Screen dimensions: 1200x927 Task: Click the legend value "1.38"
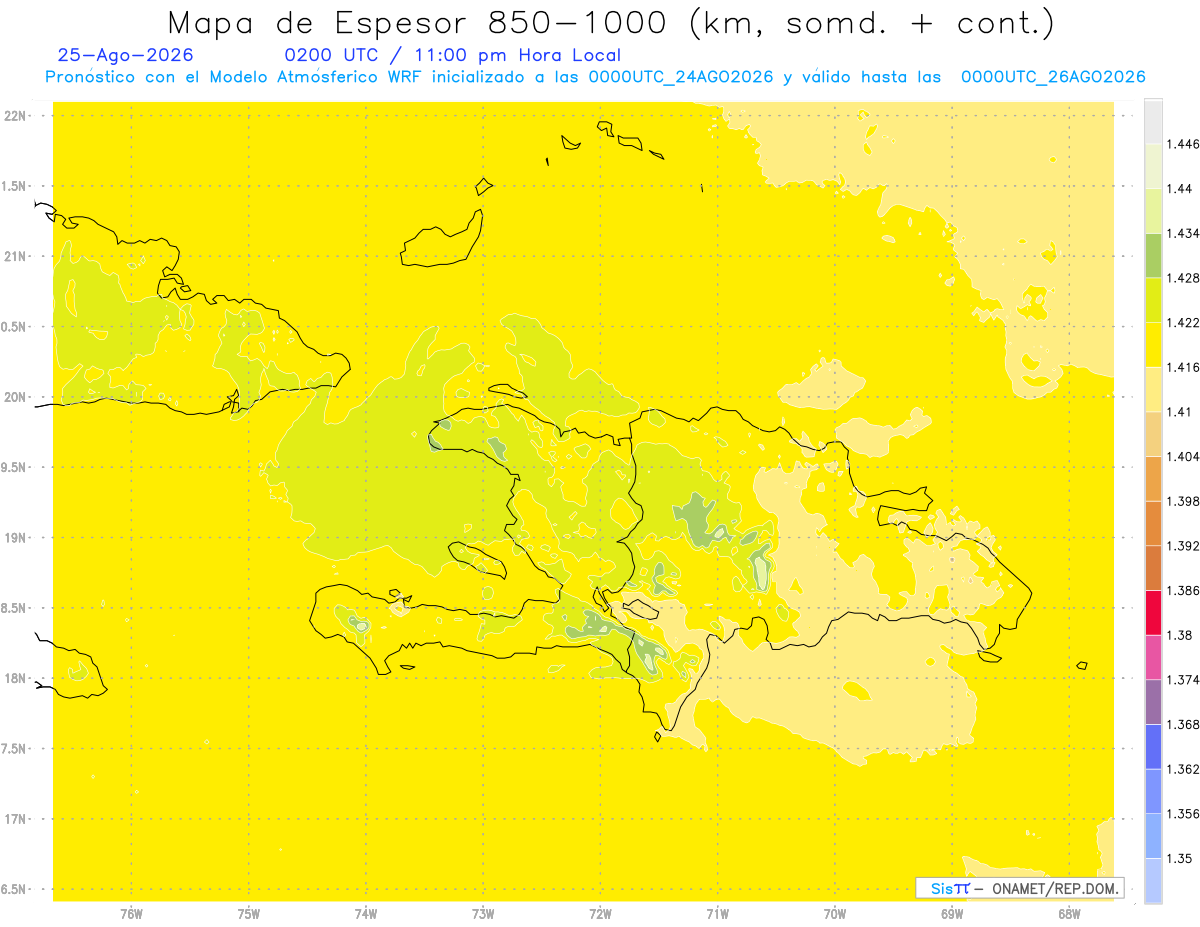coord(1180,635)
